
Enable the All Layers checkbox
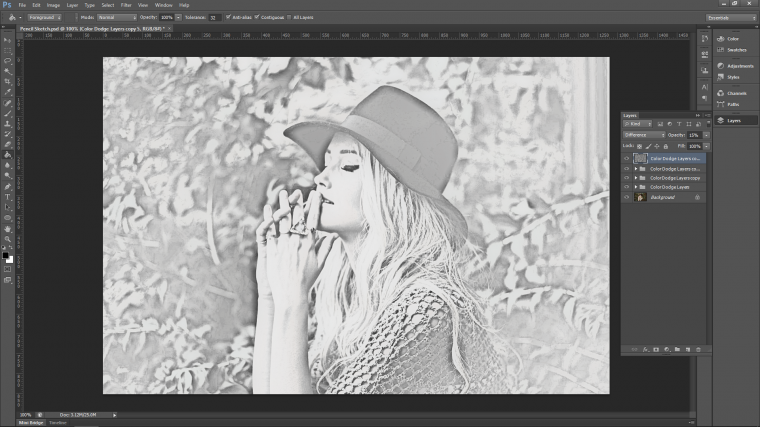tap(289, 17)
